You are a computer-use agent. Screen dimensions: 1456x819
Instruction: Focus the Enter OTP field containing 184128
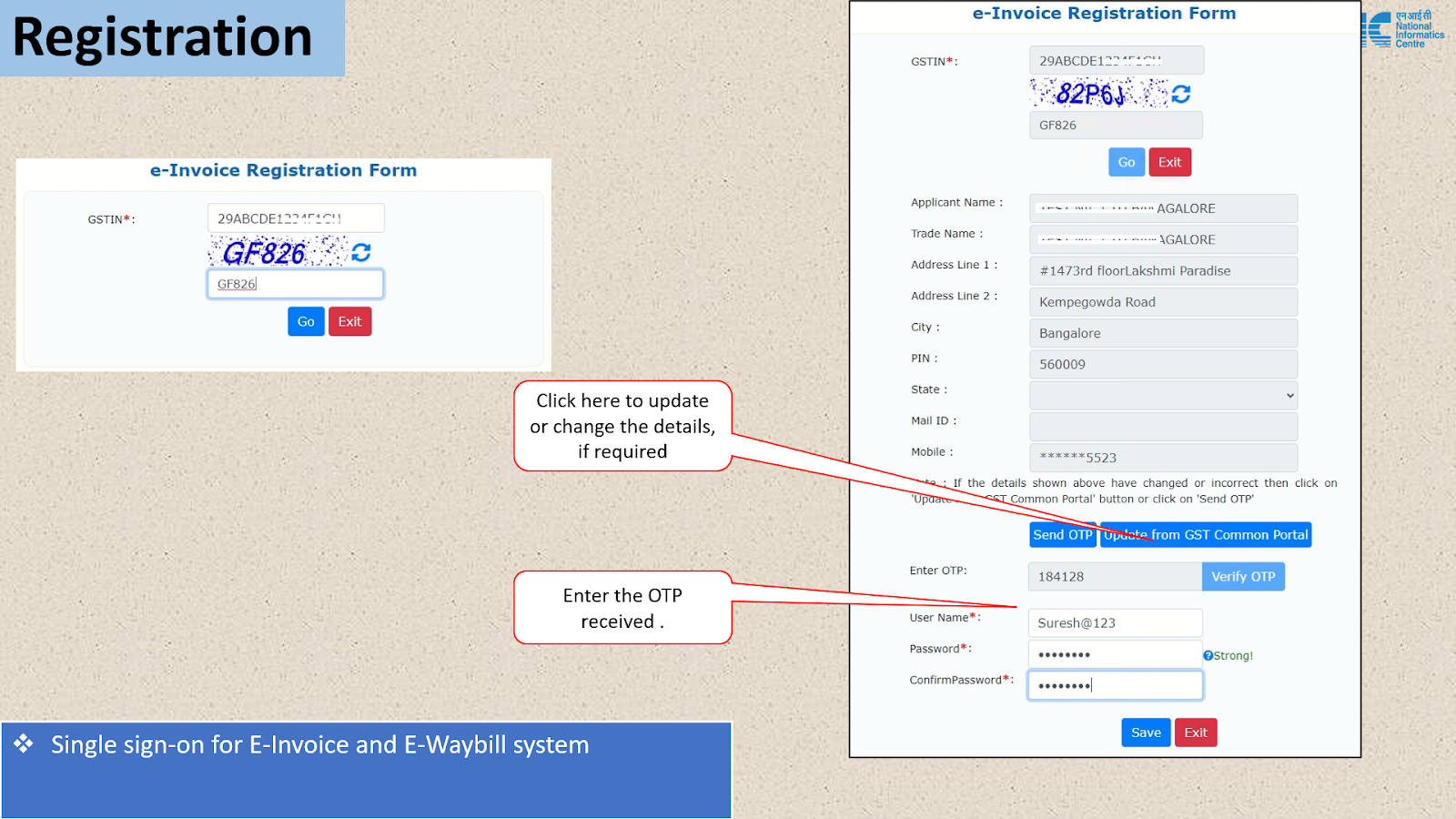1114,577
